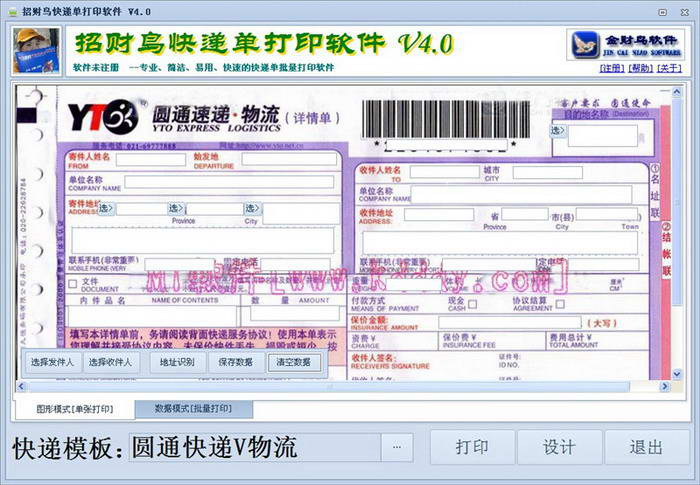The image size is (700, 485).
Task: Click the 选择收件人 button
Action: coord(110,362)
